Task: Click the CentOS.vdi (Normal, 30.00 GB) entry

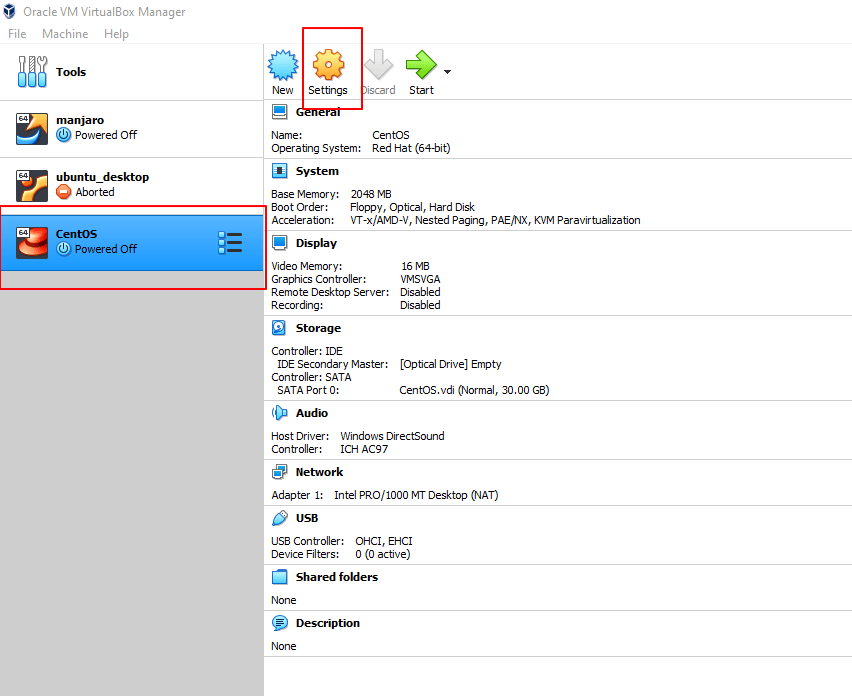Action: [x=474, y=390]
